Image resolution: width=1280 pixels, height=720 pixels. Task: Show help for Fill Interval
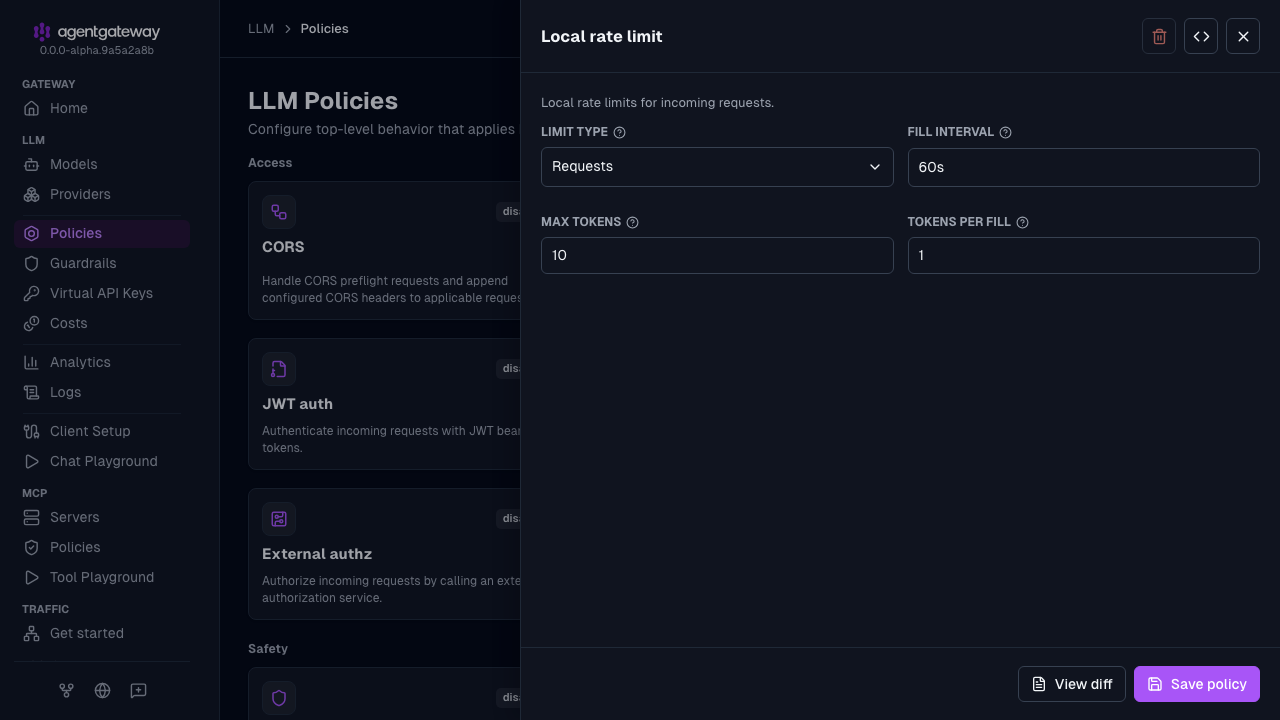pos(1006,132)
